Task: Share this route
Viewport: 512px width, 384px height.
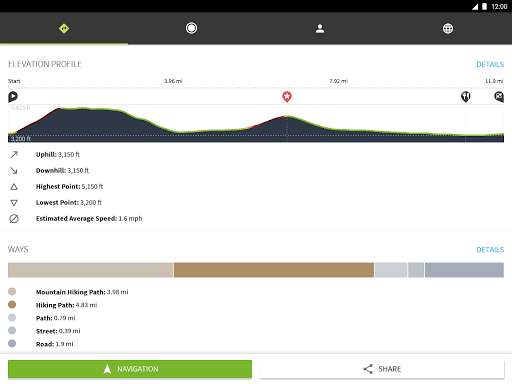Action: [x=382, y=369]
